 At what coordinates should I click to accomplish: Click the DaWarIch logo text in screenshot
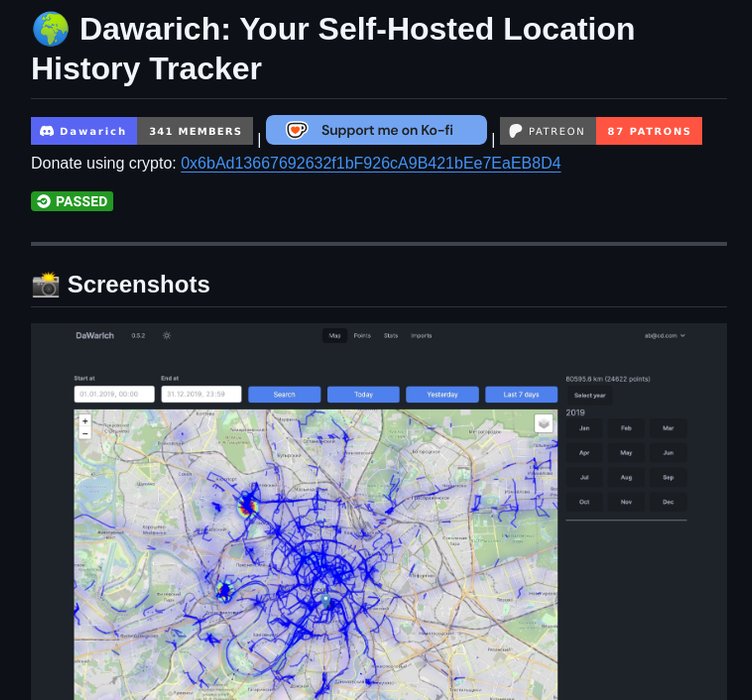[x=95, y=336]
